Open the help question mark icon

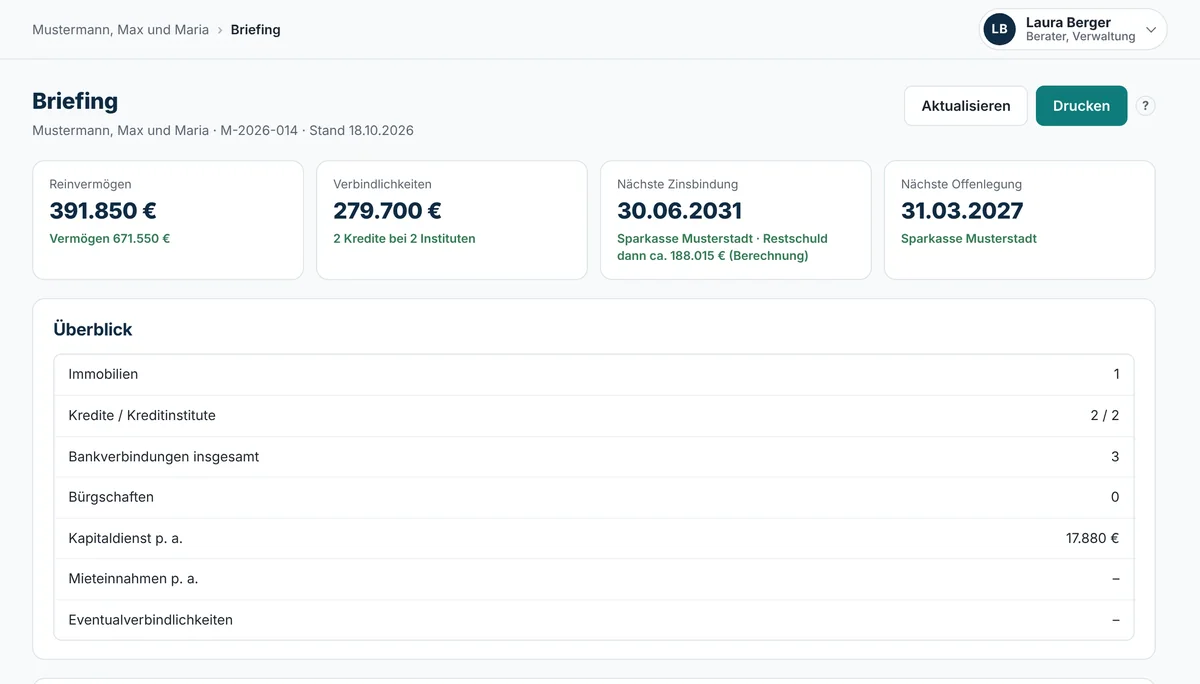(x=1145, y=106)
